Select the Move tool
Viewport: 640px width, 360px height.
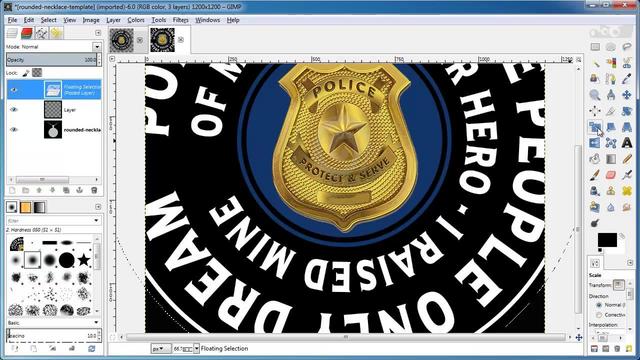[x=627, y=95]
